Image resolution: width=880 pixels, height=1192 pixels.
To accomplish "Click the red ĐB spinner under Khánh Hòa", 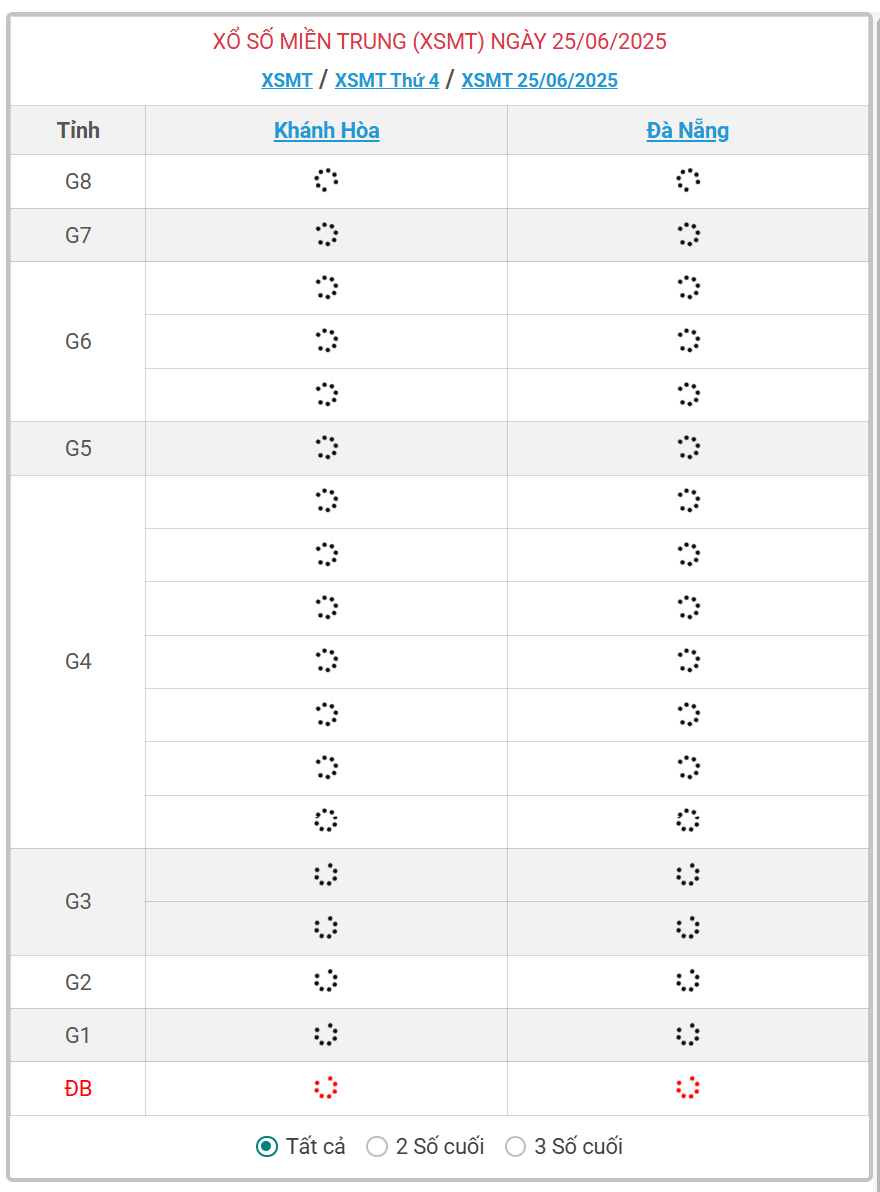I will click(x=326, y=1088).
